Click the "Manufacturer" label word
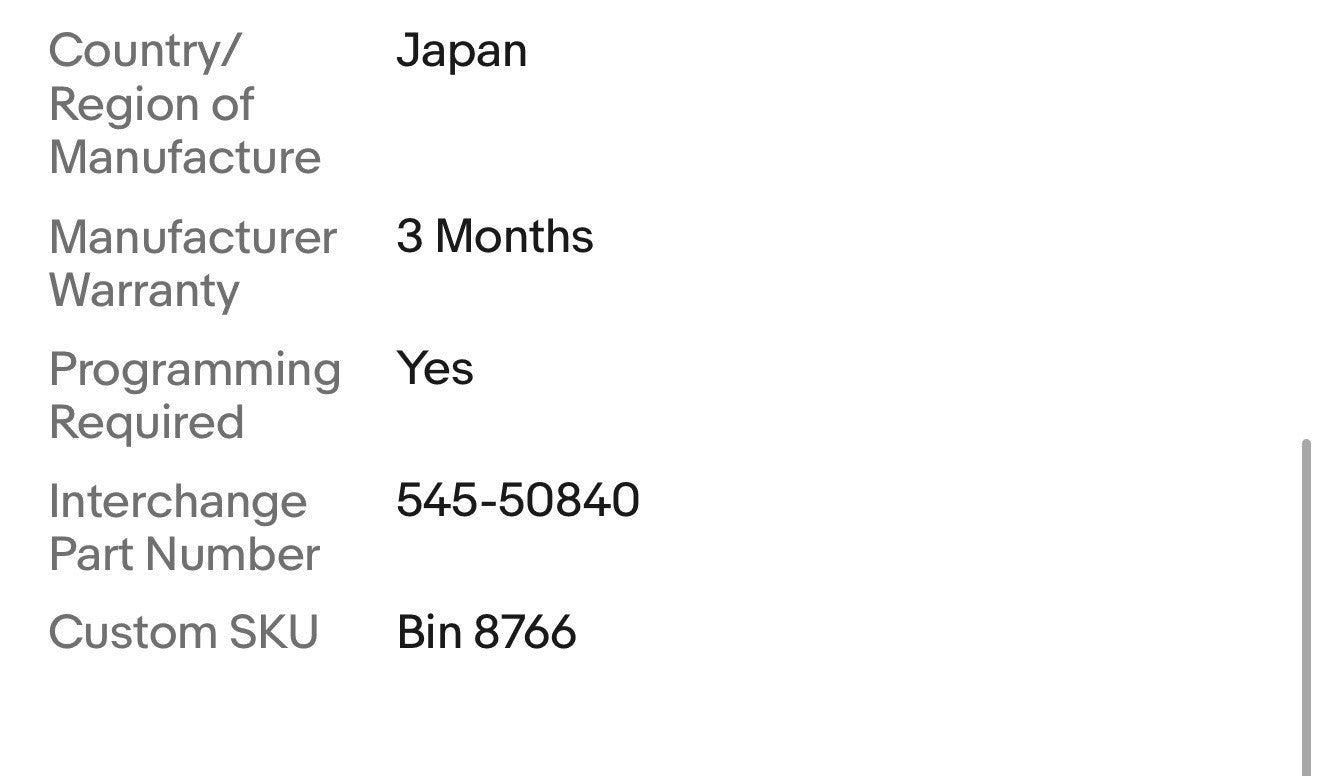This screenshot has width=1320, height=776. click(193, 237)
